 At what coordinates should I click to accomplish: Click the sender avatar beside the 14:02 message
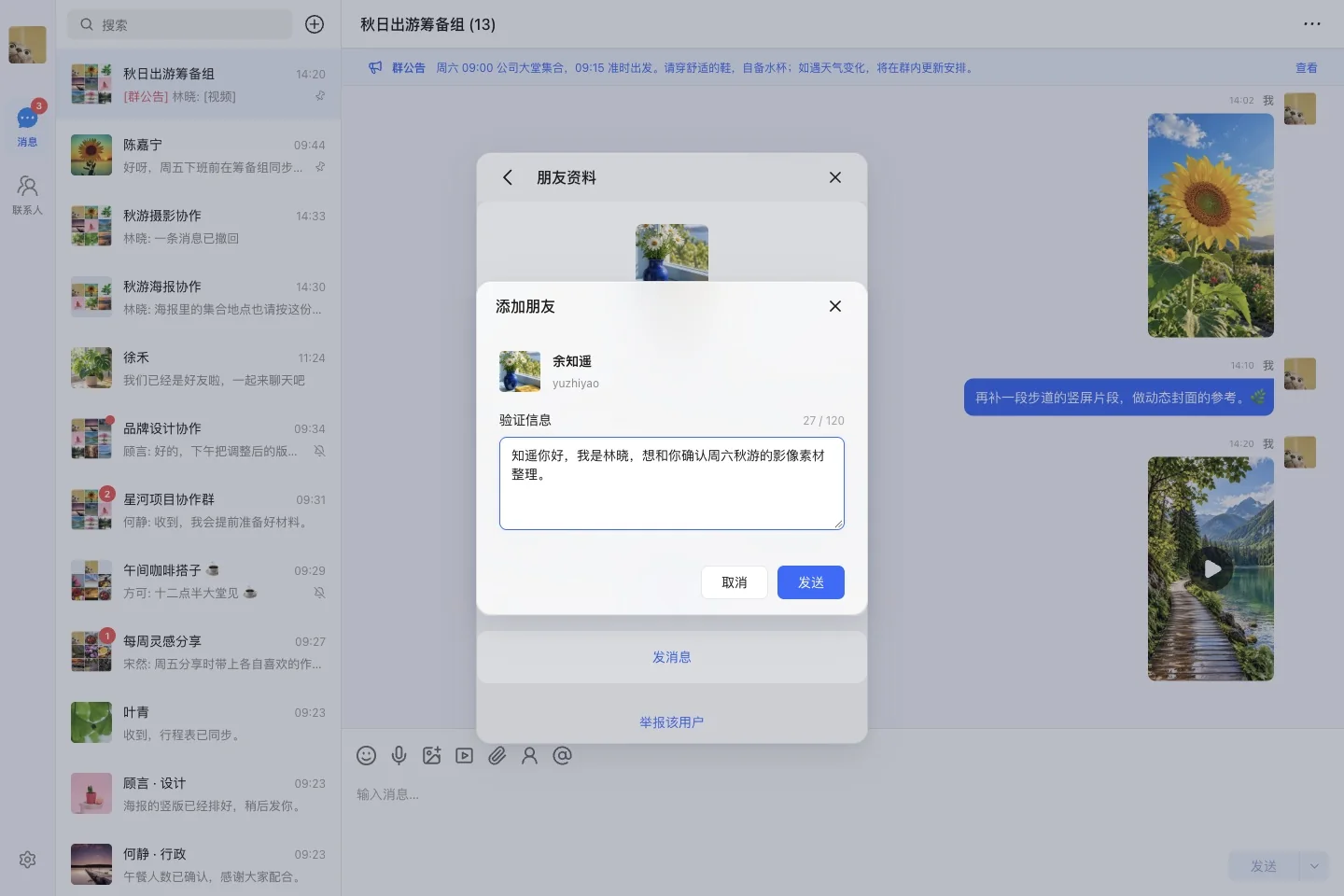(1300, 108)
